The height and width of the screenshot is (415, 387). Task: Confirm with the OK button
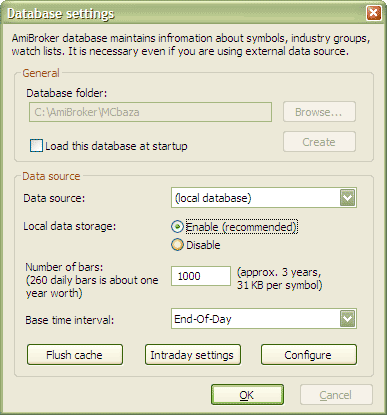pyautogui.click(x=247, y=395)
